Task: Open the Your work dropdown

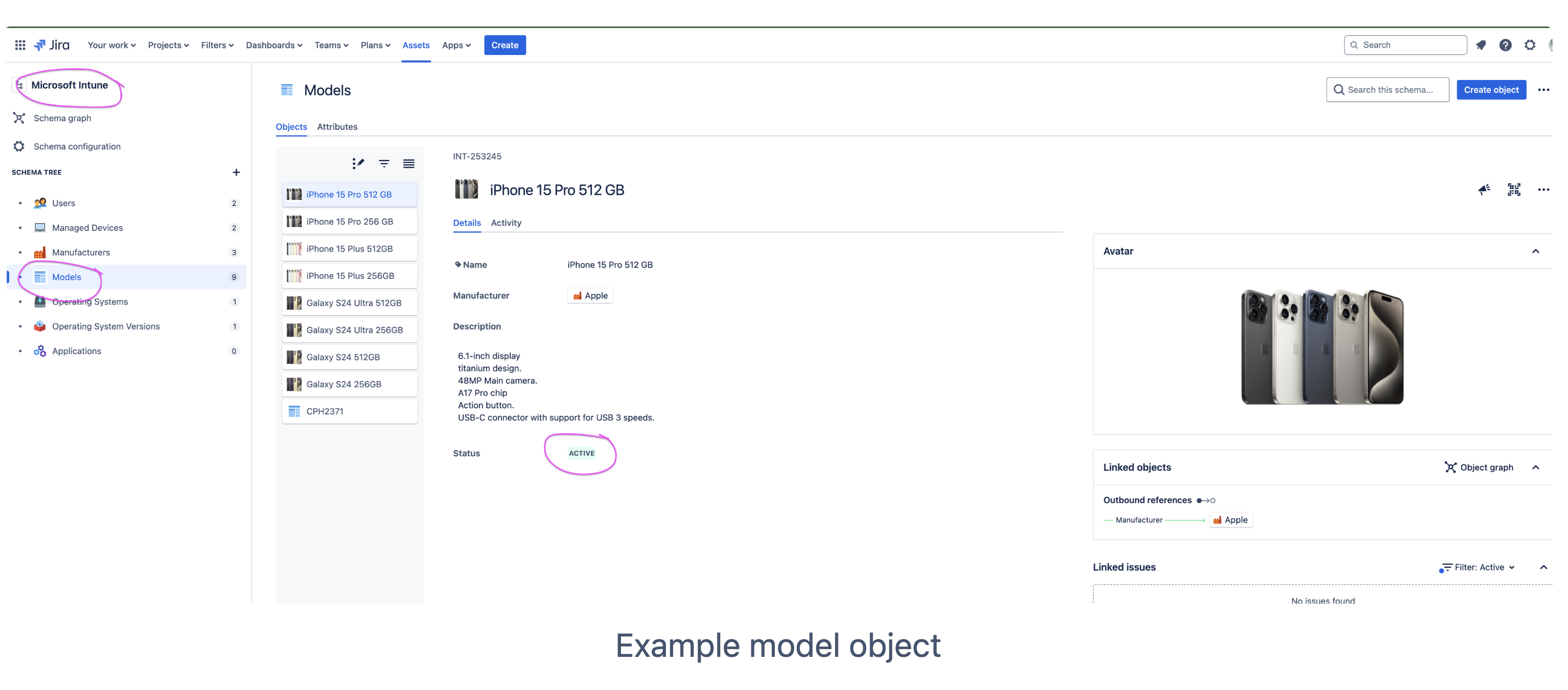Action: coord(112,45)
